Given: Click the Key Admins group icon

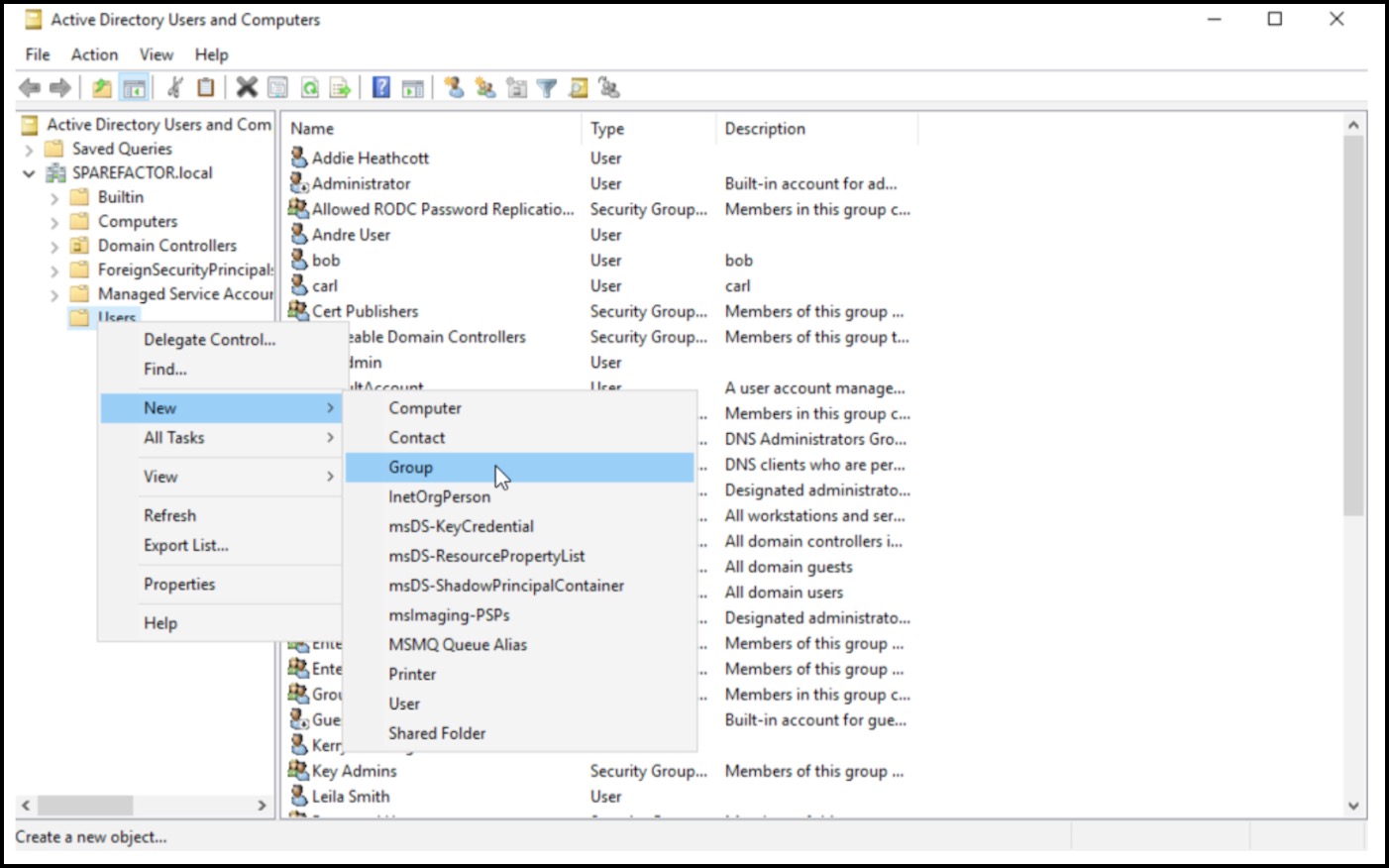Looking at the screenshot, I should coord(298,770).
